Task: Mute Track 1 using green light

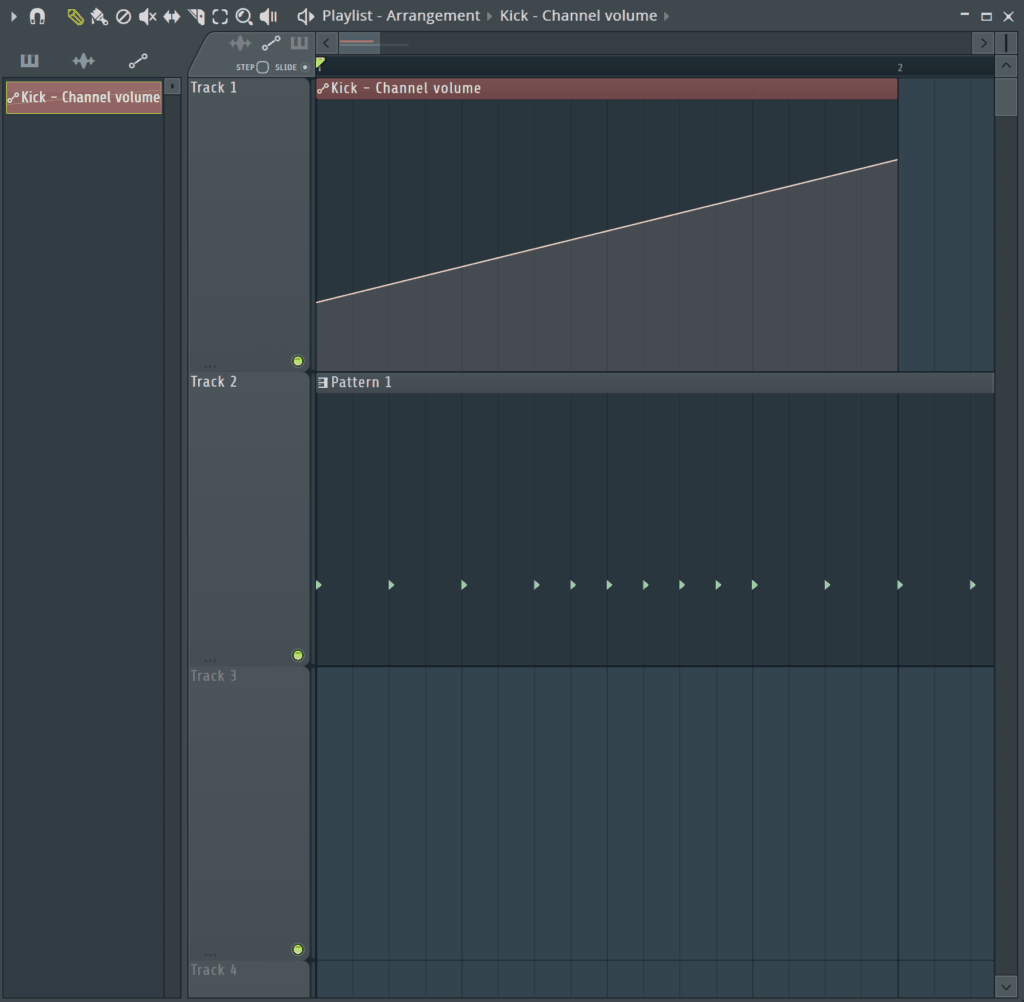Action: [x=297, y=361]
